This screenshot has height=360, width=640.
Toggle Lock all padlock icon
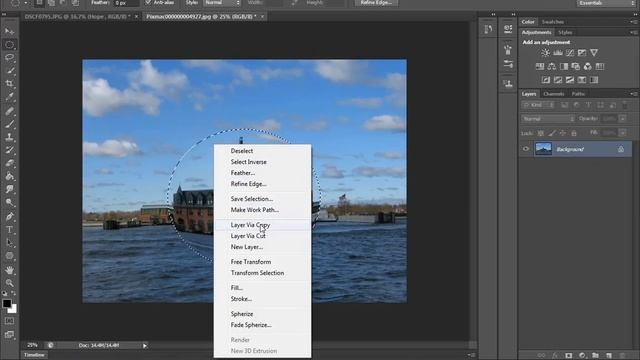[x=574, y=133]
